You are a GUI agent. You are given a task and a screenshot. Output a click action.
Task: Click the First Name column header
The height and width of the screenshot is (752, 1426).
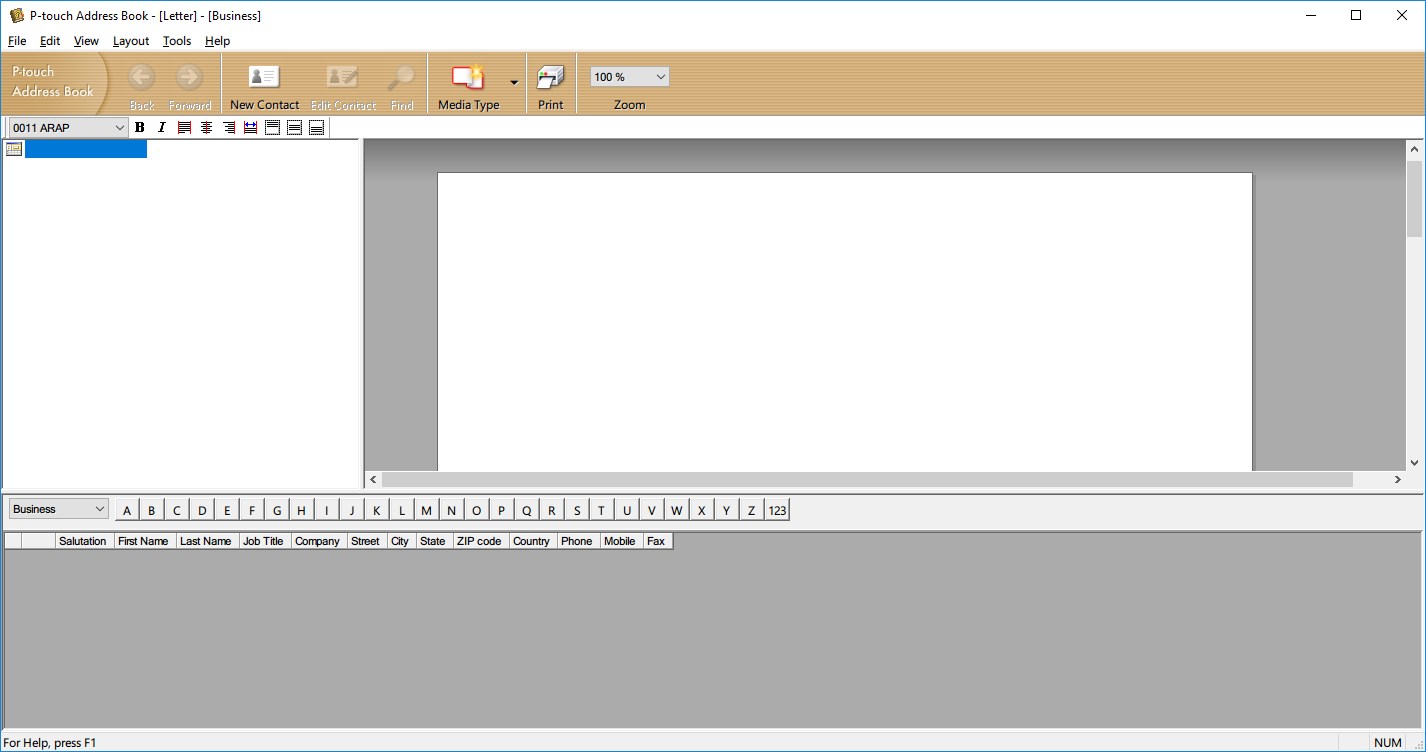pyautogui.click(x=143, y=540)
